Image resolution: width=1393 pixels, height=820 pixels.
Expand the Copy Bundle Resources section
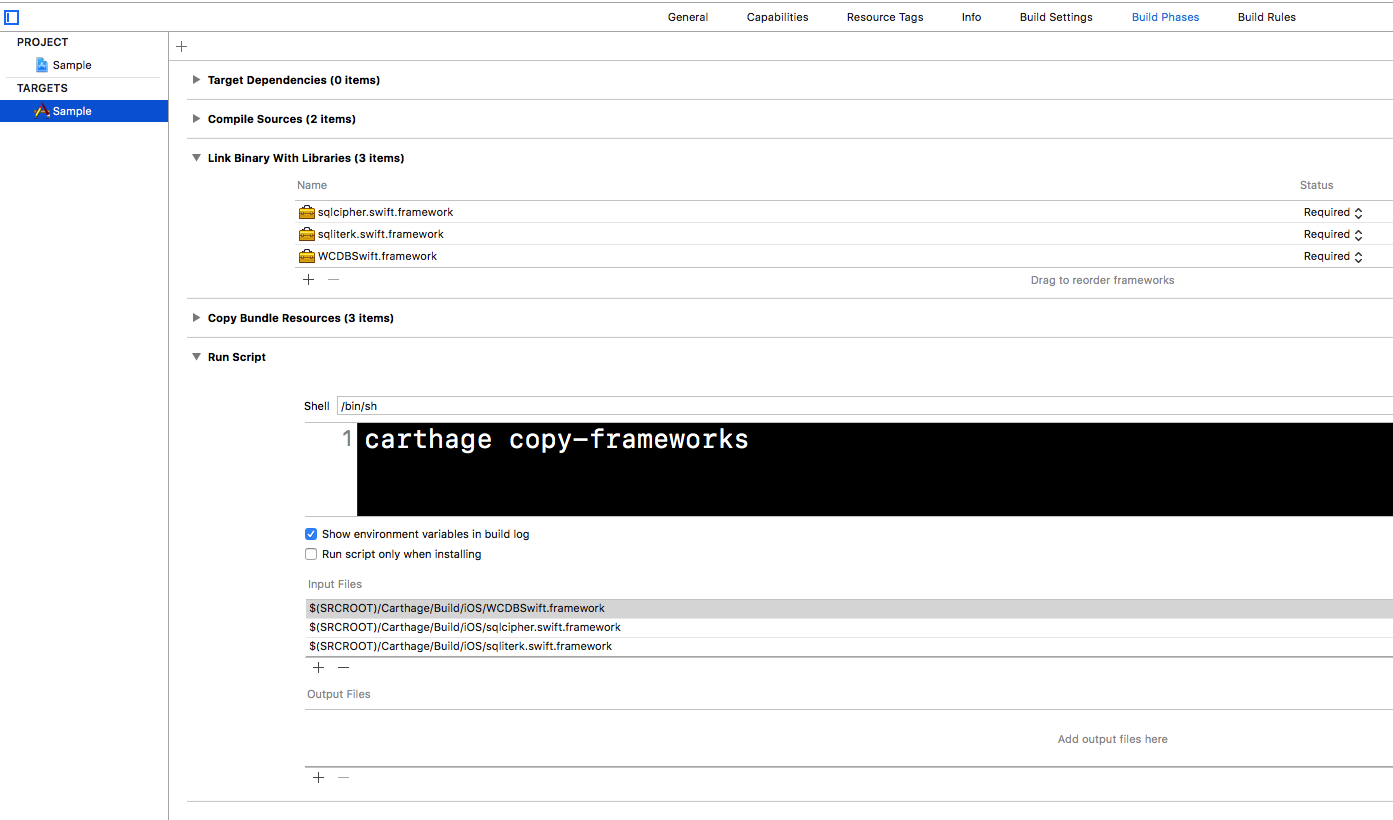pos(196,318)
